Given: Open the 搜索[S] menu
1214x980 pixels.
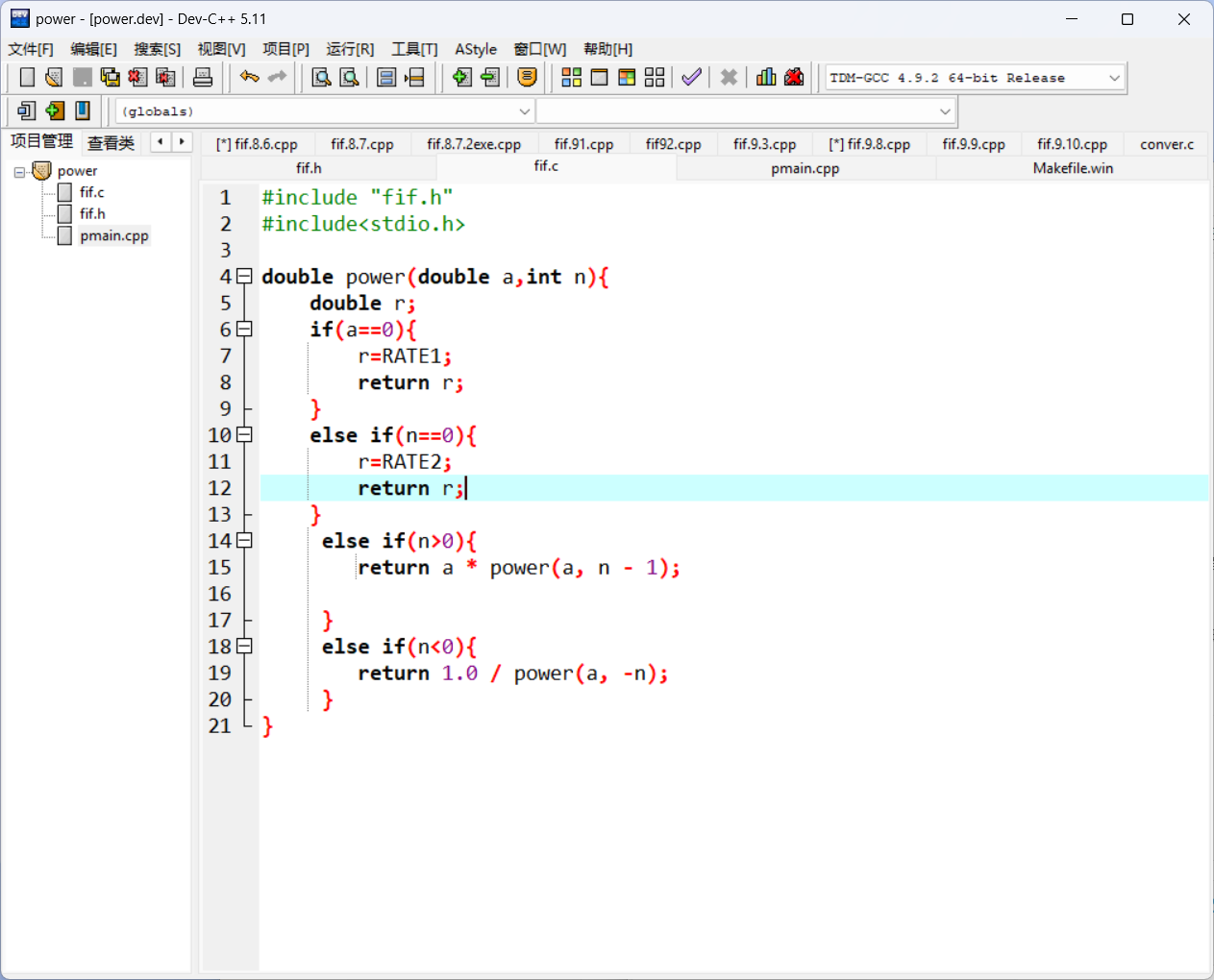Looking at the screenshot, I should coord(157,49).
